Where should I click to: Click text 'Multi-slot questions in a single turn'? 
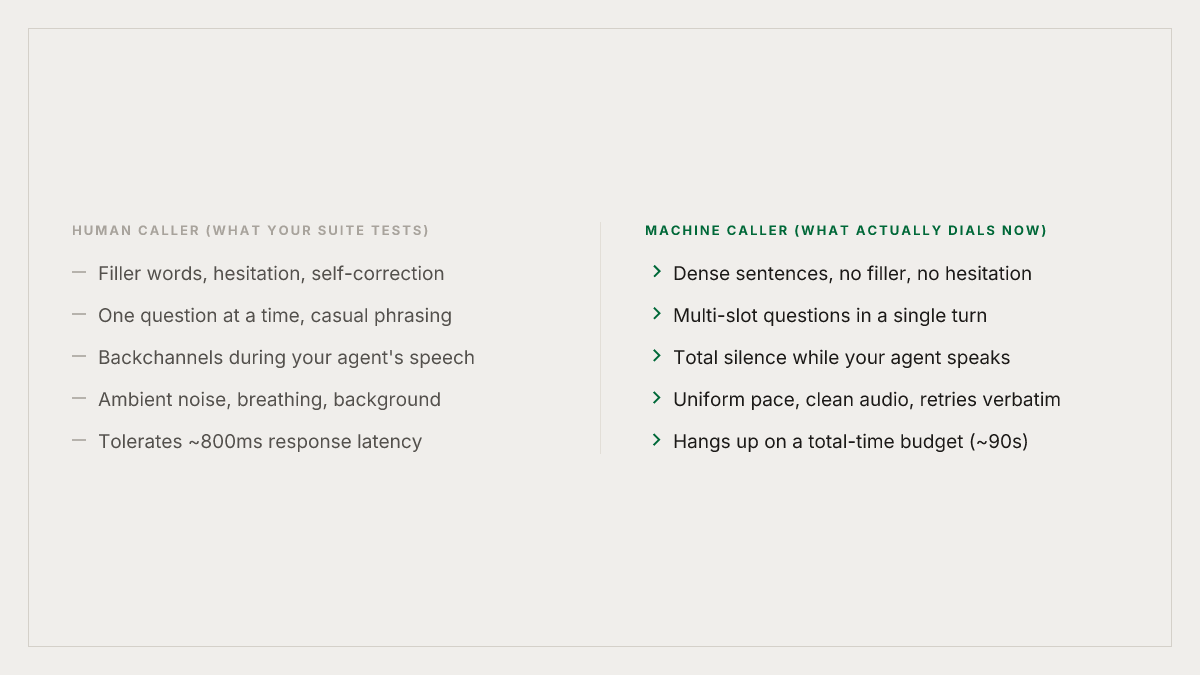(830, 316)
